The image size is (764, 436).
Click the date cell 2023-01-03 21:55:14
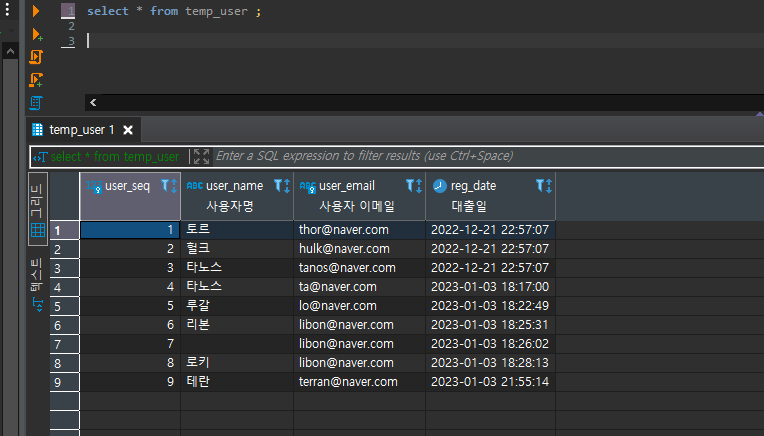click(x=490, y=381)
